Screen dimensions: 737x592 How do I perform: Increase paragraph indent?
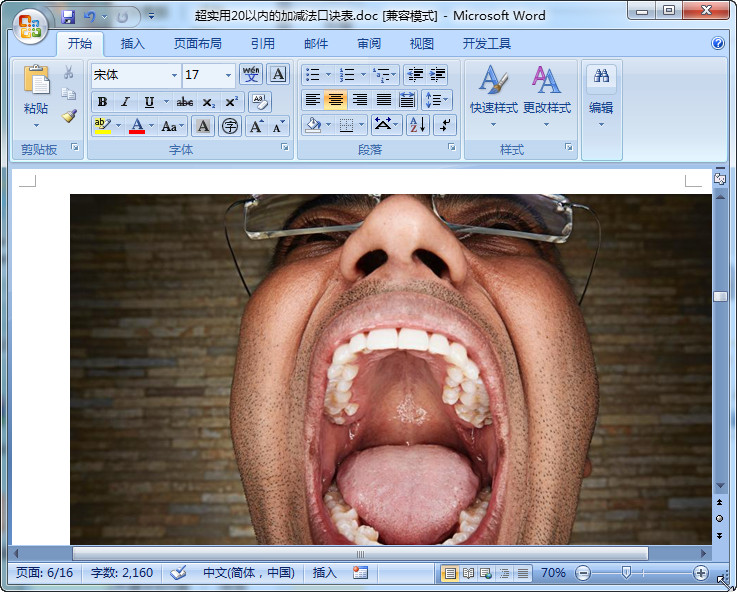tap(437, 74)
